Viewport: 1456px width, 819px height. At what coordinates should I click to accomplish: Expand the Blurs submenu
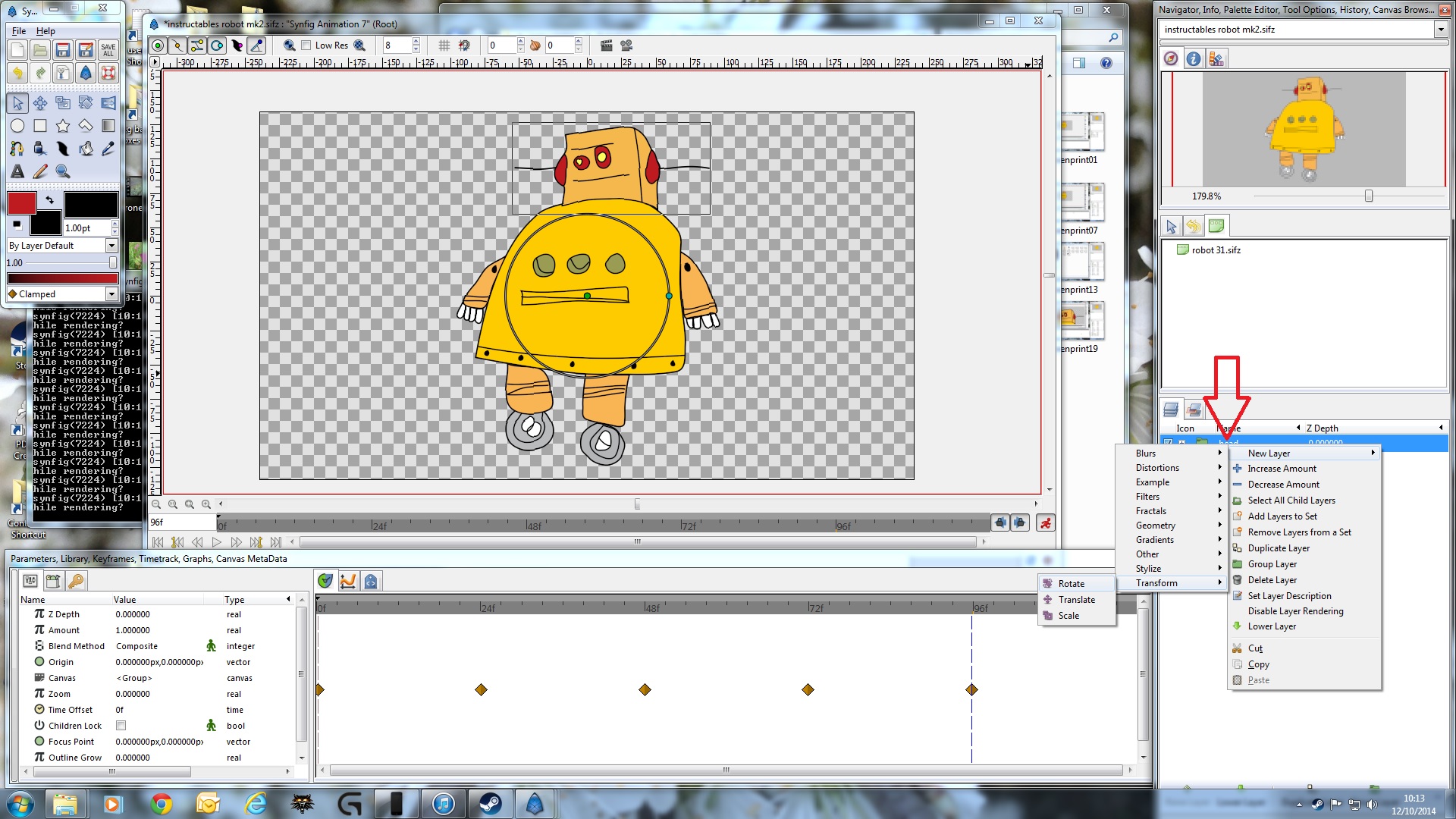1172,453
